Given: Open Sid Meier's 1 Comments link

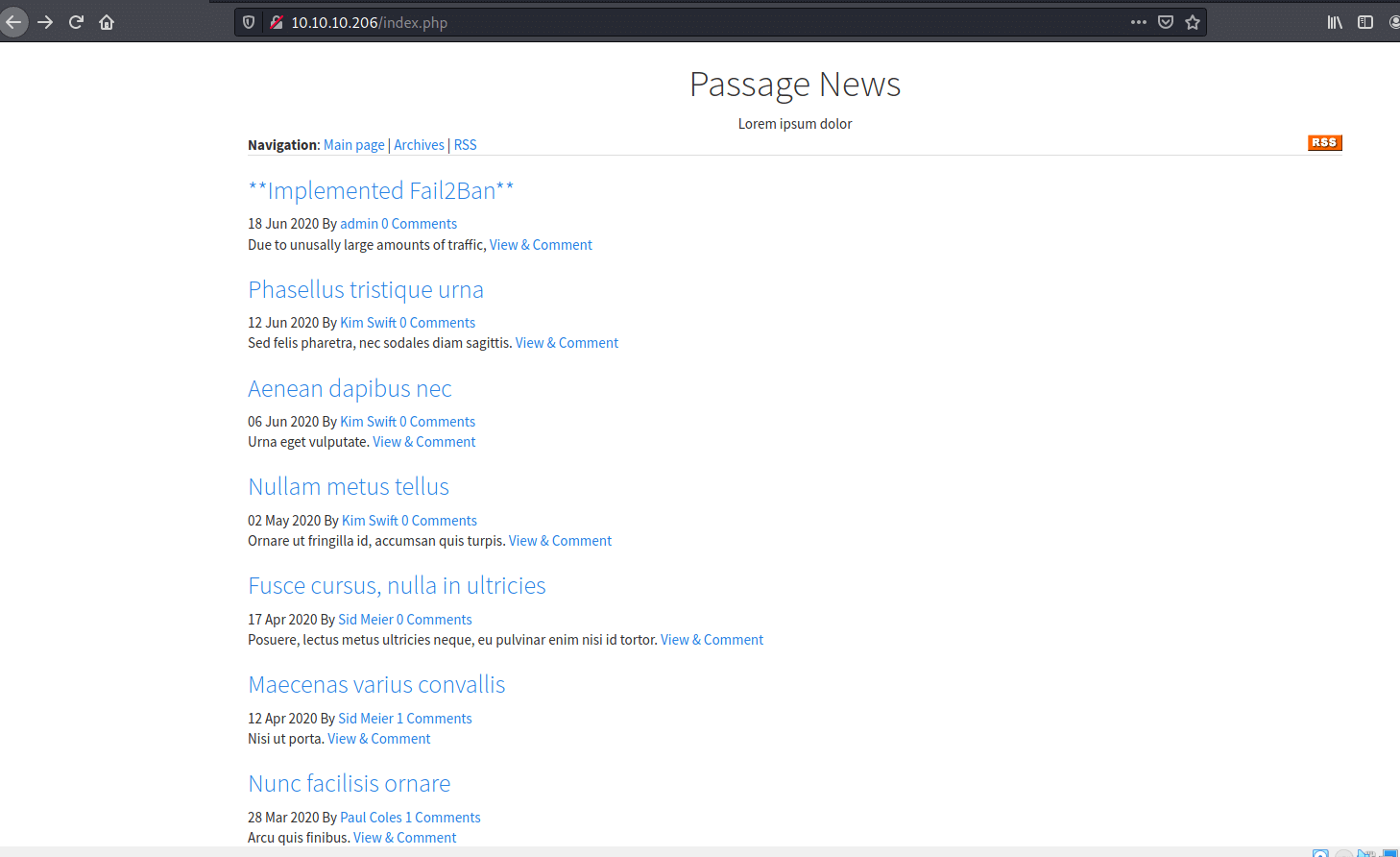Looking at the screenshot, I should pos(439,719).
